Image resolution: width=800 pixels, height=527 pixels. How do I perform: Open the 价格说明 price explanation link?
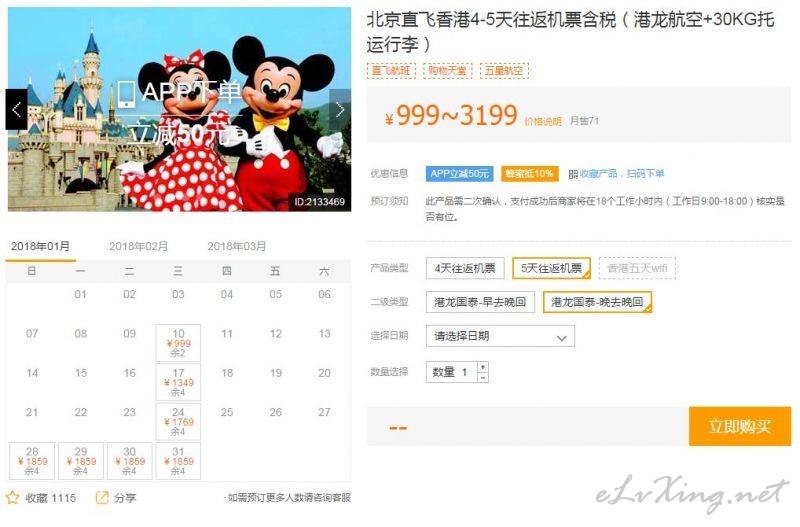pos(542,121)
